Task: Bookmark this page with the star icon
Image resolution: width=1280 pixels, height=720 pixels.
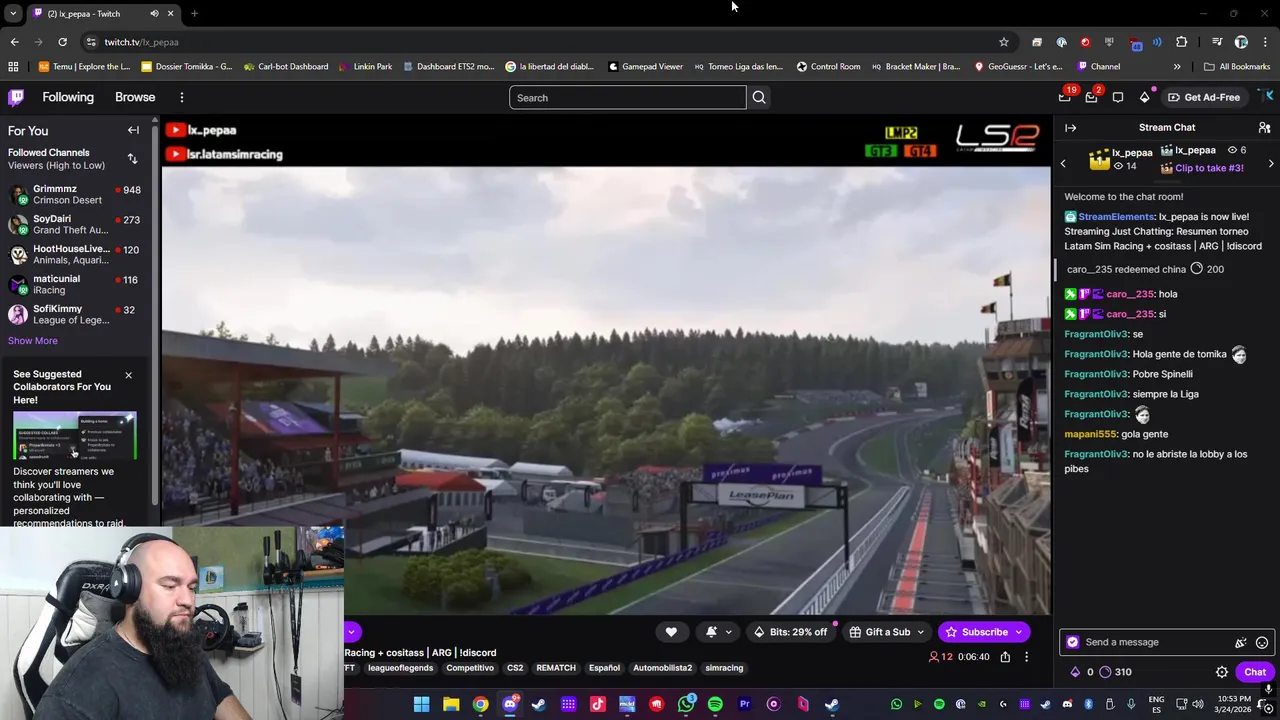Action: (1003, 42)
